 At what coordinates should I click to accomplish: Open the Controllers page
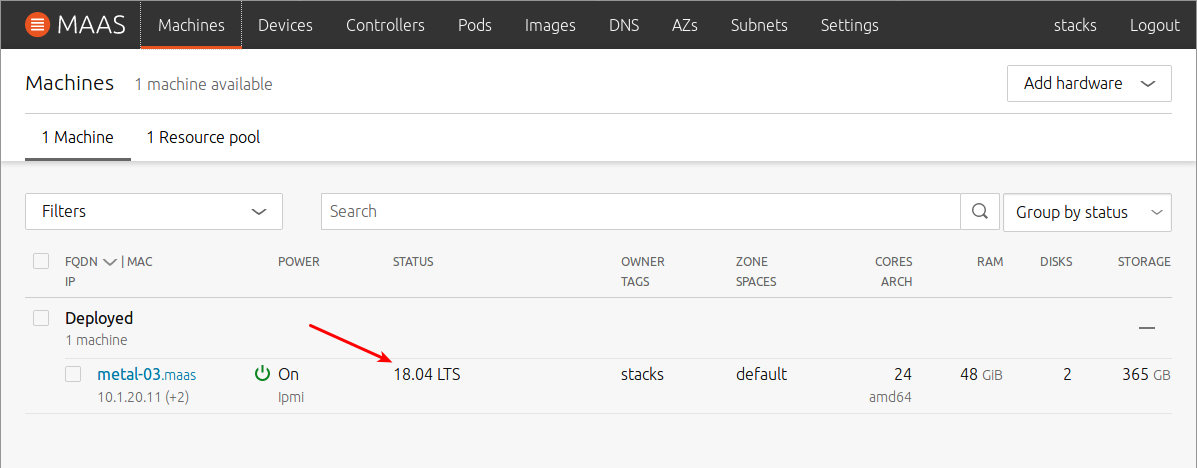coord(385,25)
